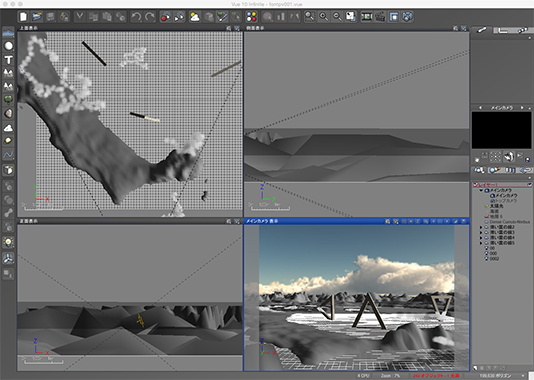The height and width of the screenshot is (380, 534).
Task: Click the Paste icon in the top toolbar
Action: 107,16
